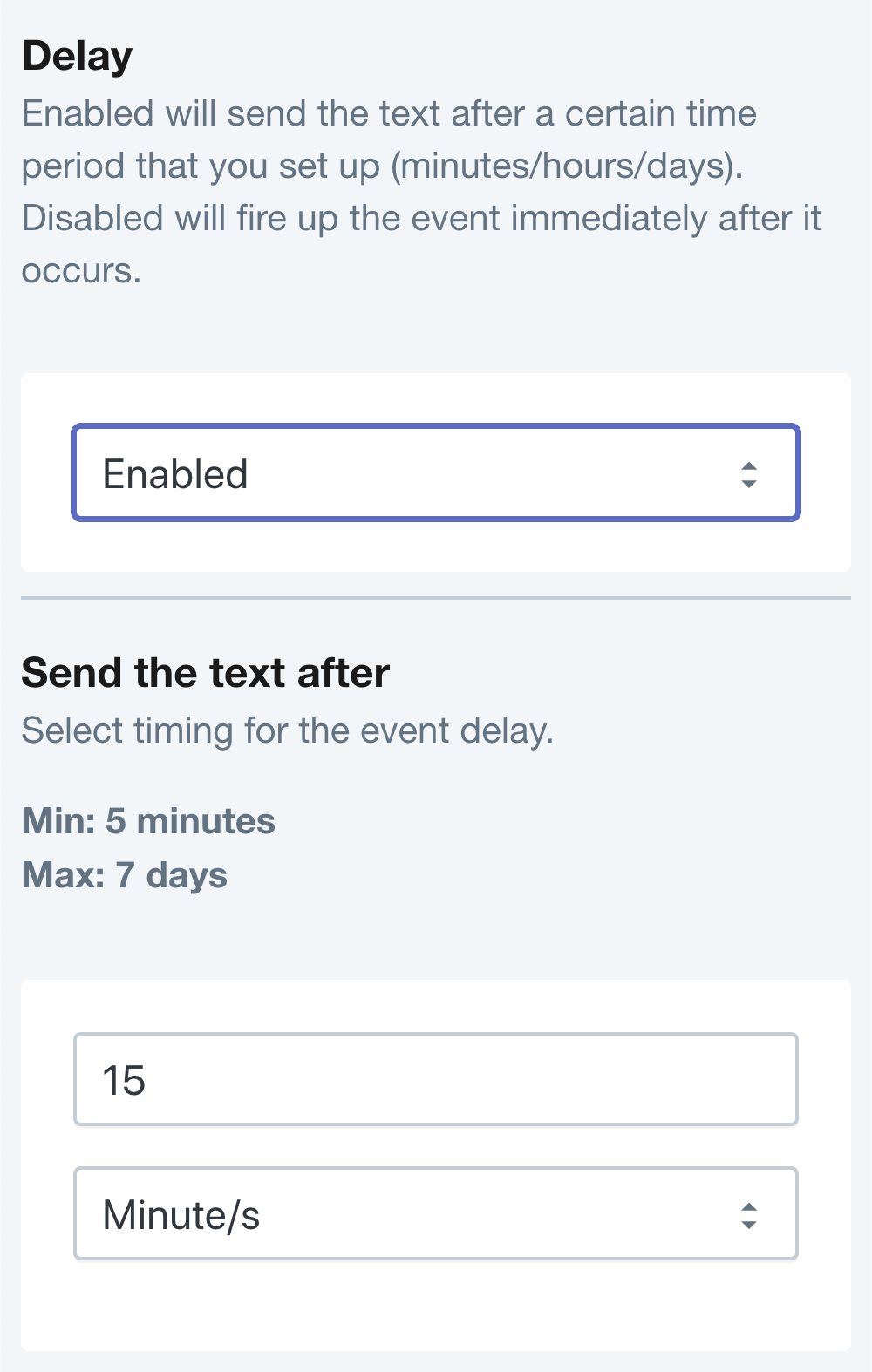Expand the dropdown to change Enabled to Disabled
The height and width of the screenshot is (1372, 872).
point(436,472)
